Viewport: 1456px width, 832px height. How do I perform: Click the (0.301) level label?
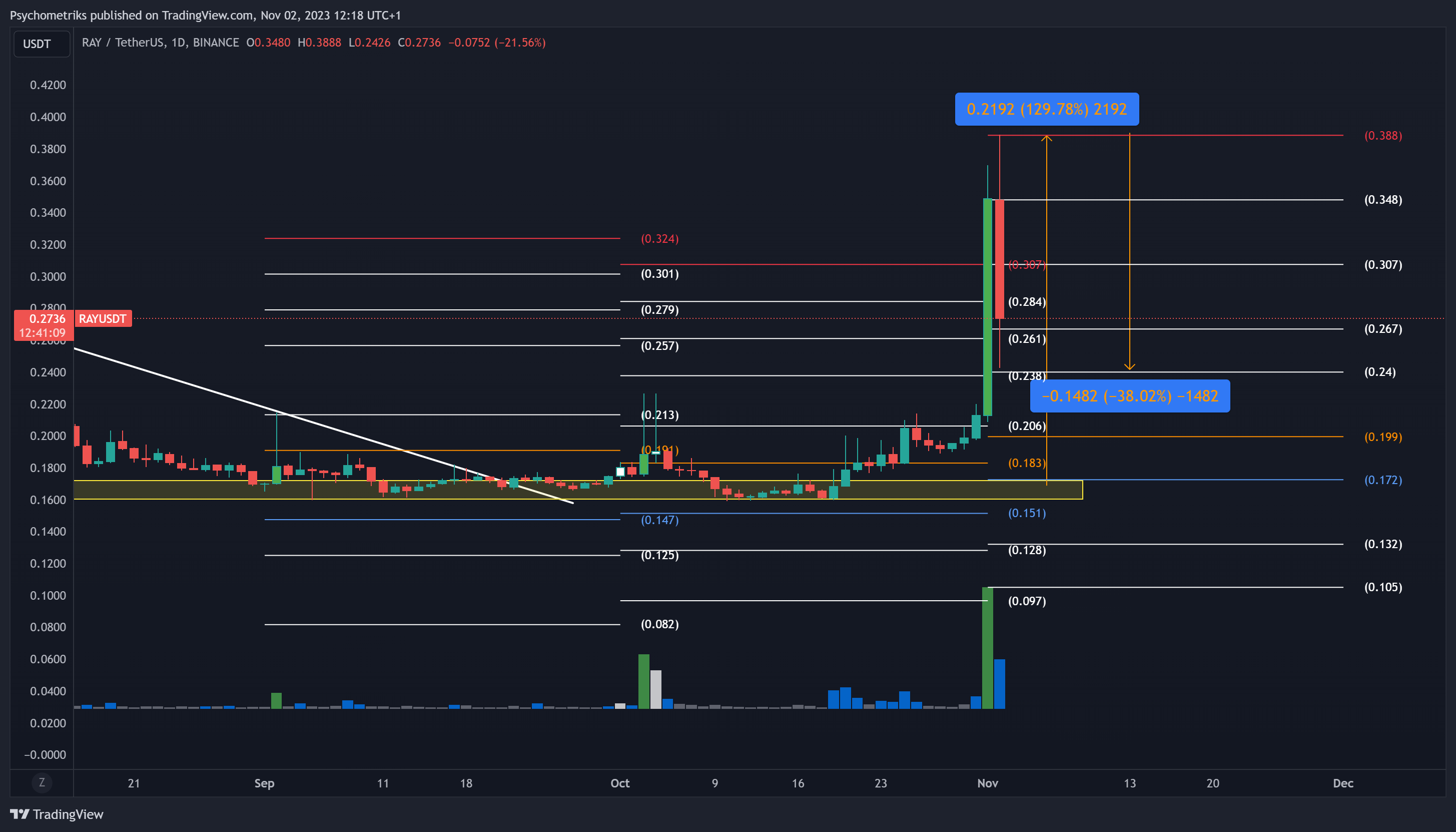[659, 274]
